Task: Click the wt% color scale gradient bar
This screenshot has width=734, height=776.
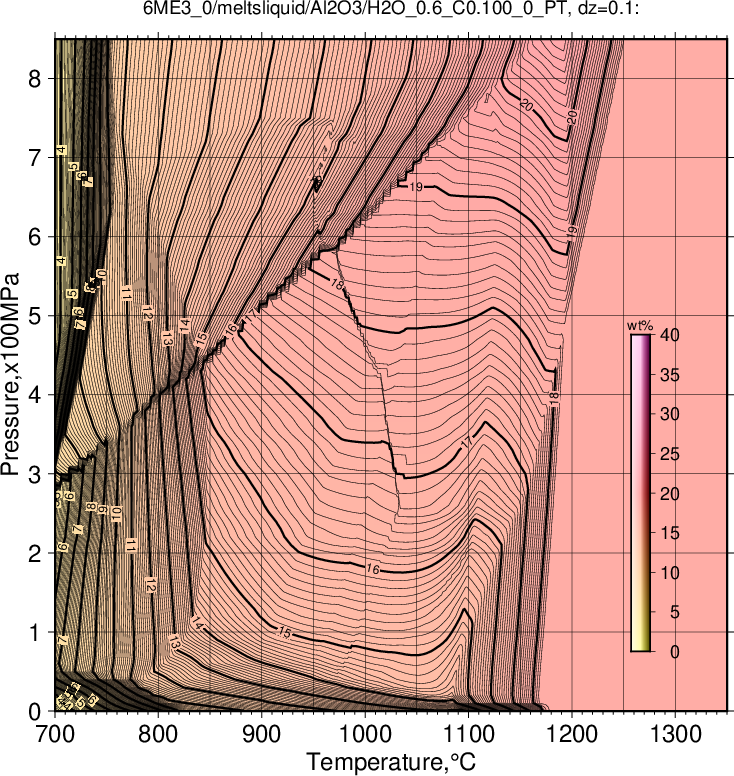Action: [x=640, y=493]
